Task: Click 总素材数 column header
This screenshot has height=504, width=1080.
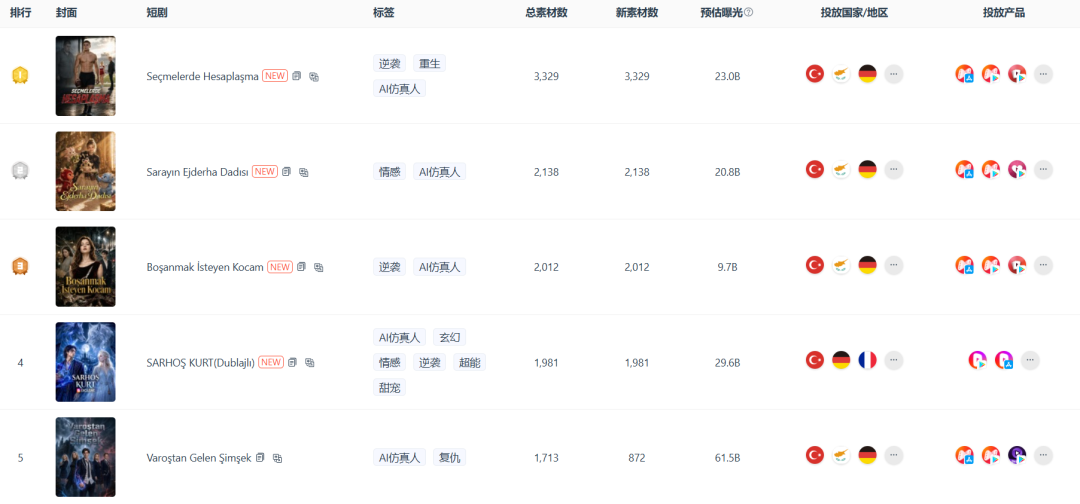Action: [546, 12]
